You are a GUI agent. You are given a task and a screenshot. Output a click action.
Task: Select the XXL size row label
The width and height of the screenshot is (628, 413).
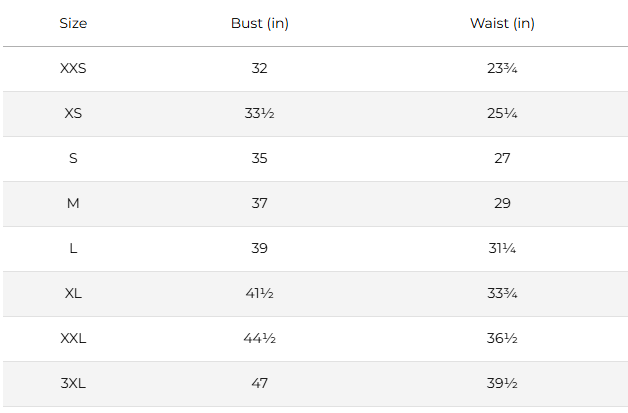point(73,338)
